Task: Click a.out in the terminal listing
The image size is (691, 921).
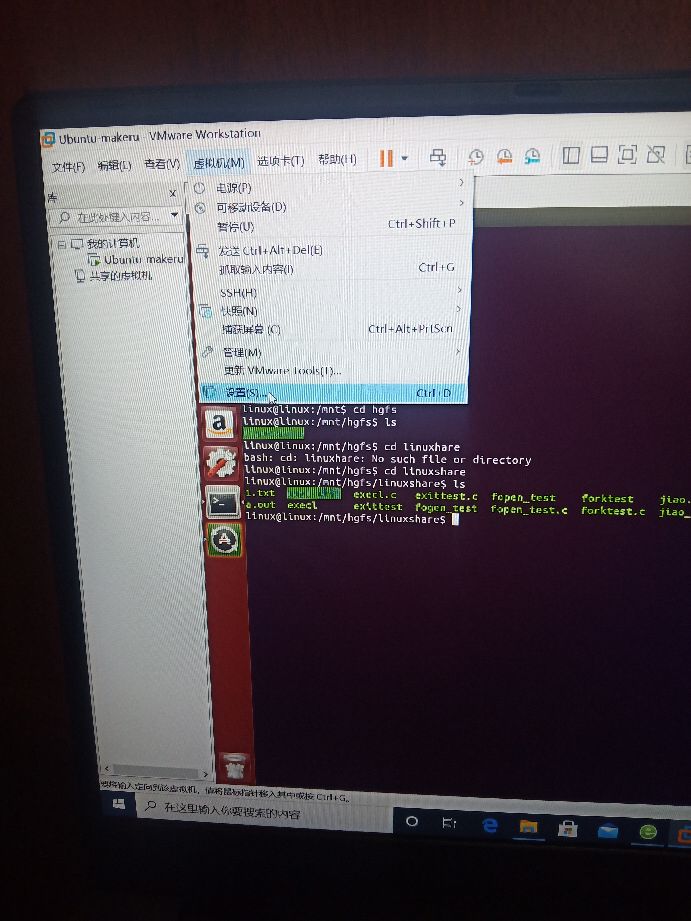Action: pos(260,505)
